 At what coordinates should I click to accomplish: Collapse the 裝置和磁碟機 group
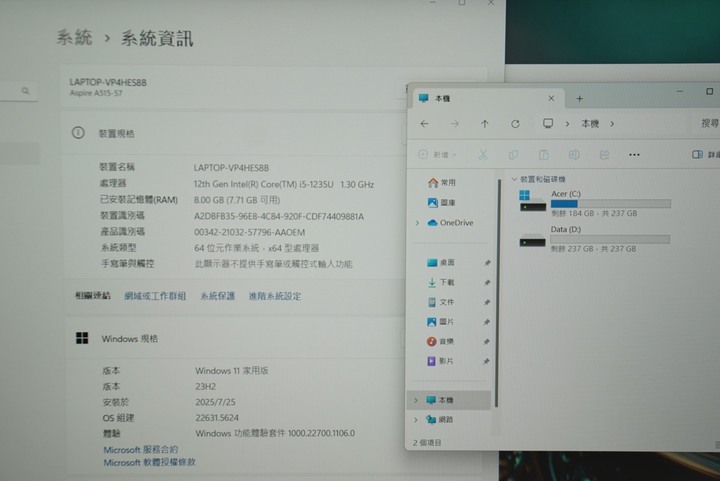[x=514, y=179]
